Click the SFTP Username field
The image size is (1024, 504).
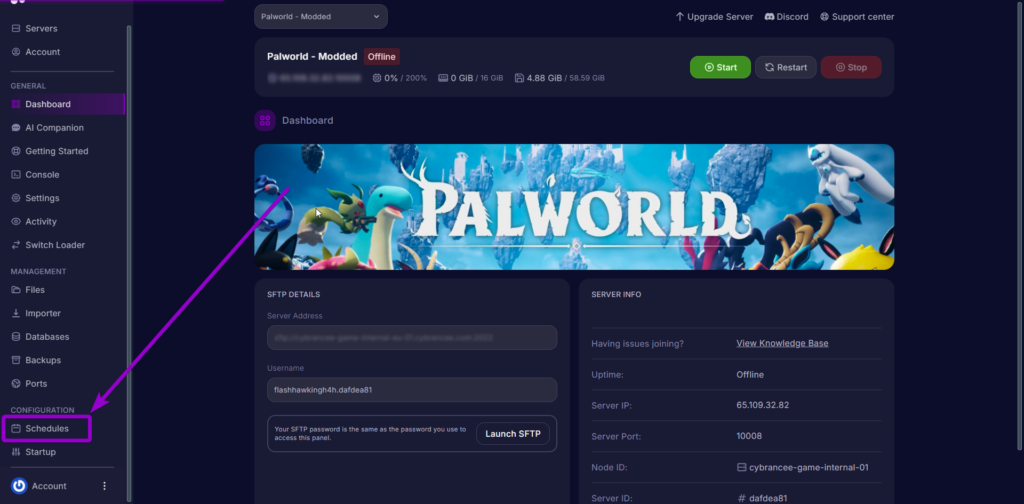pyautogui.click(x=411, y=390)
